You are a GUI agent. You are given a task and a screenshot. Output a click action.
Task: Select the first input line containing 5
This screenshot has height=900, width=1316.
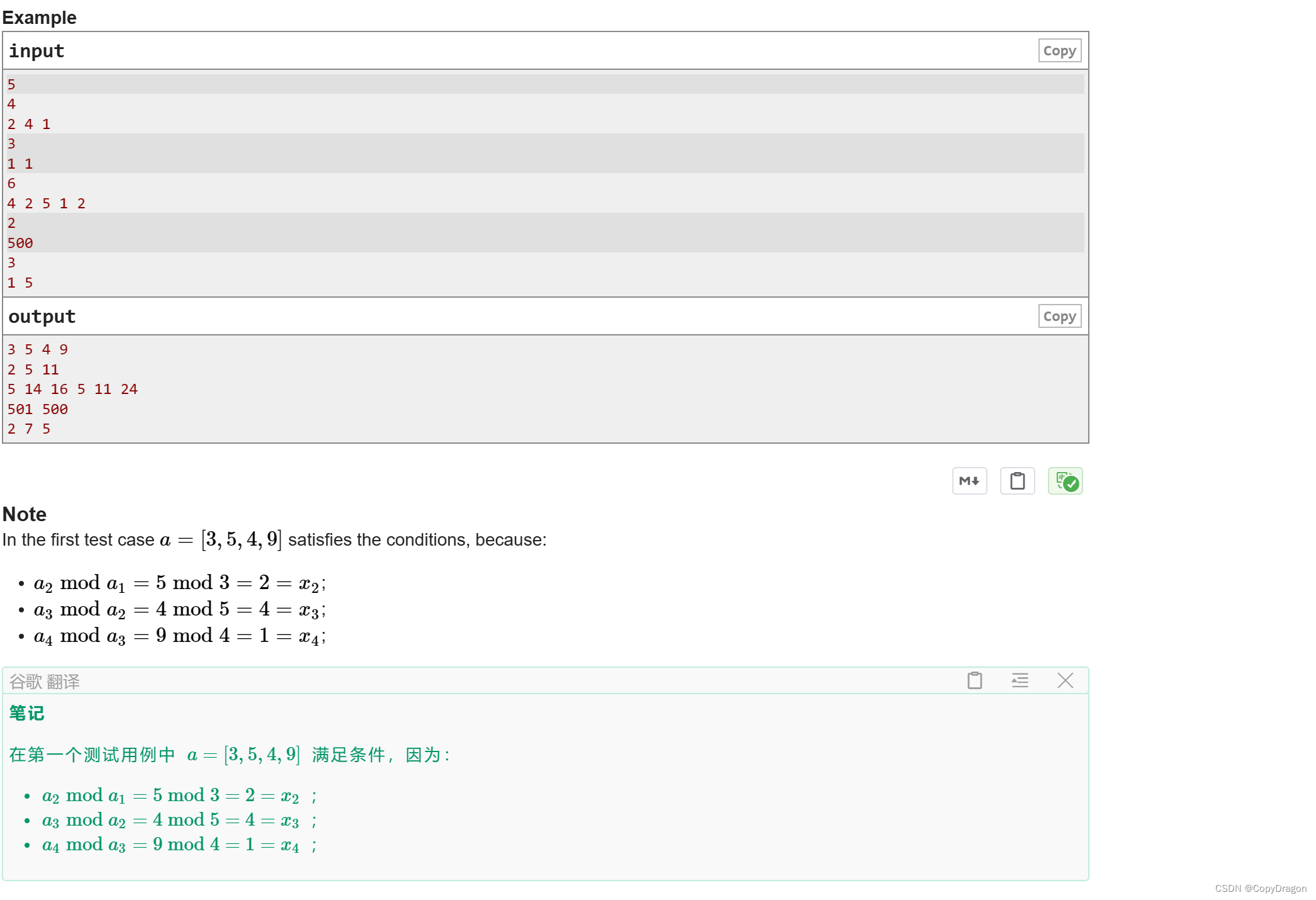tap(11, 83)
